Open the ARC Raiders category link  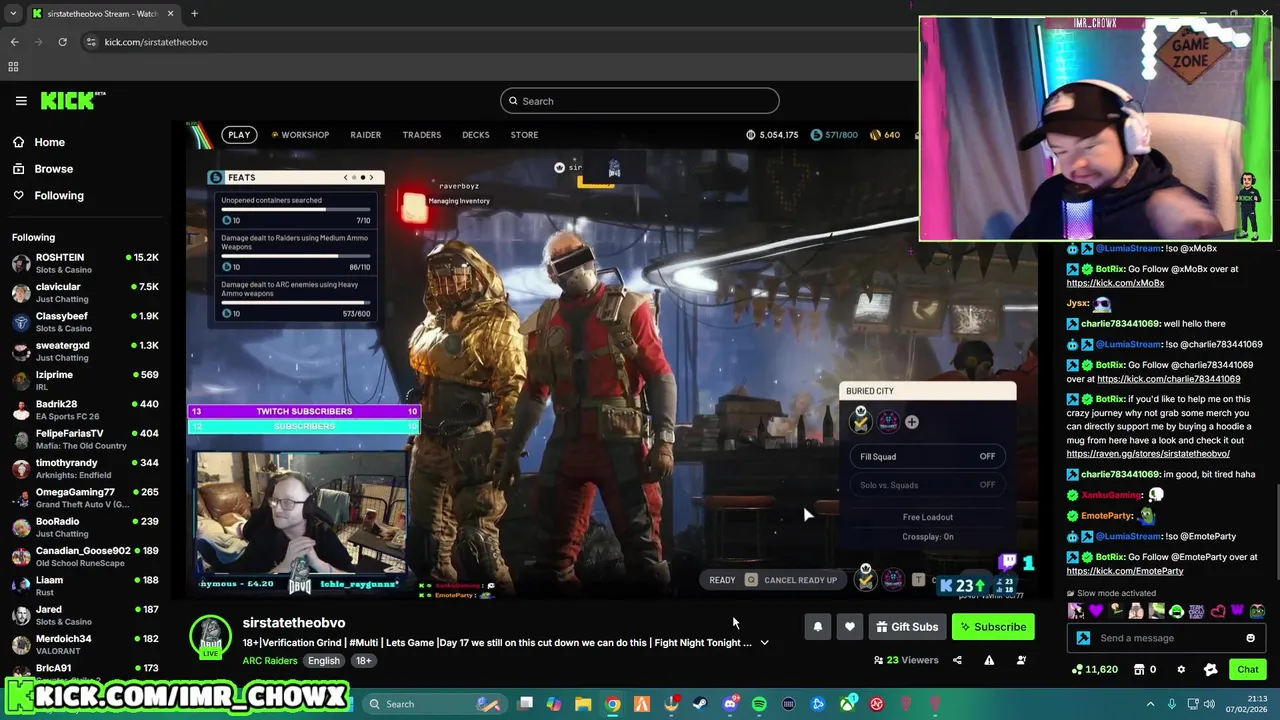click(269, 661)
